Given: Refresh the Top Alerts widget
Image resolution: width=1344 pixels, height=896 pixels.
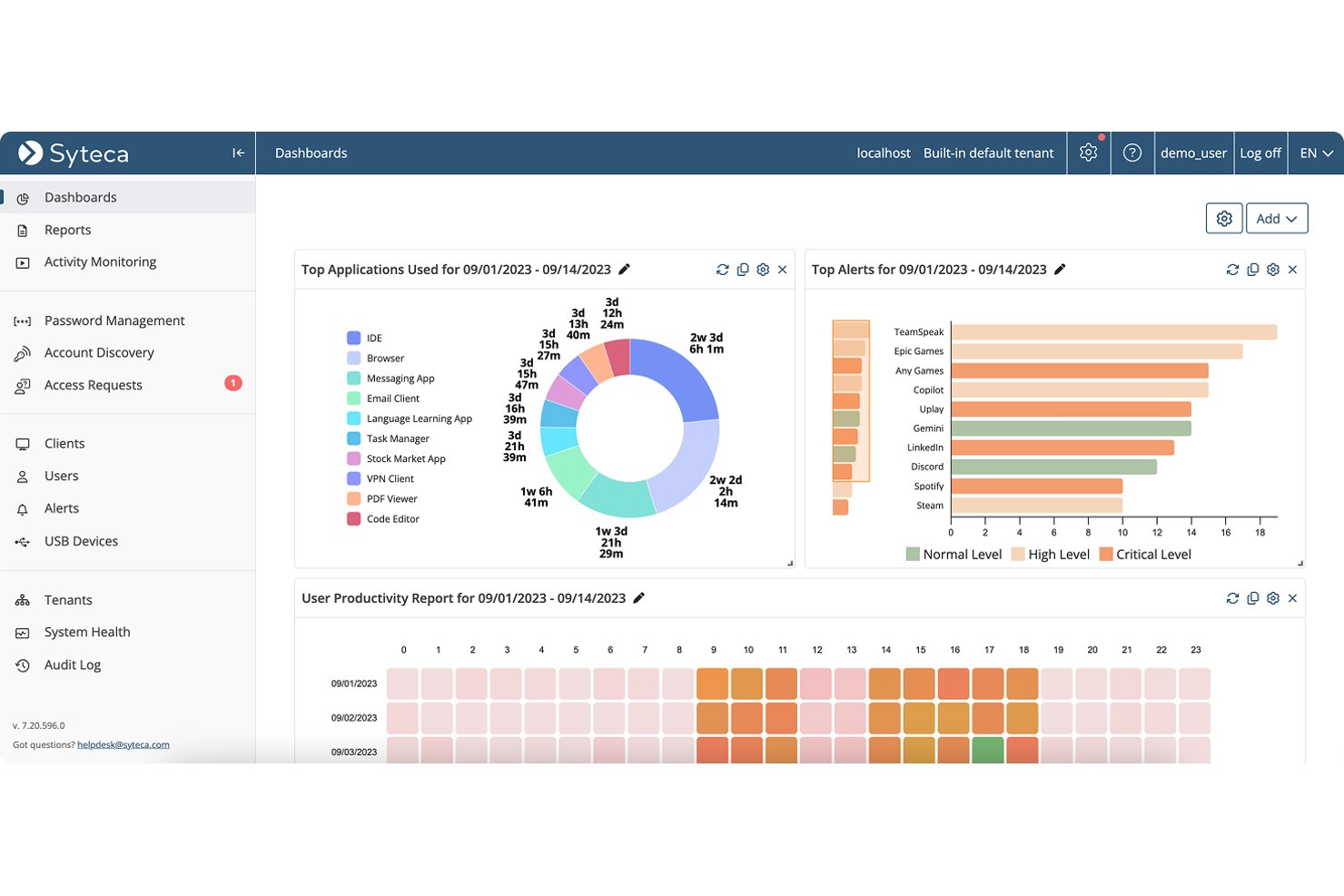Looking at the screenshot, I should tap(1232, 270).
